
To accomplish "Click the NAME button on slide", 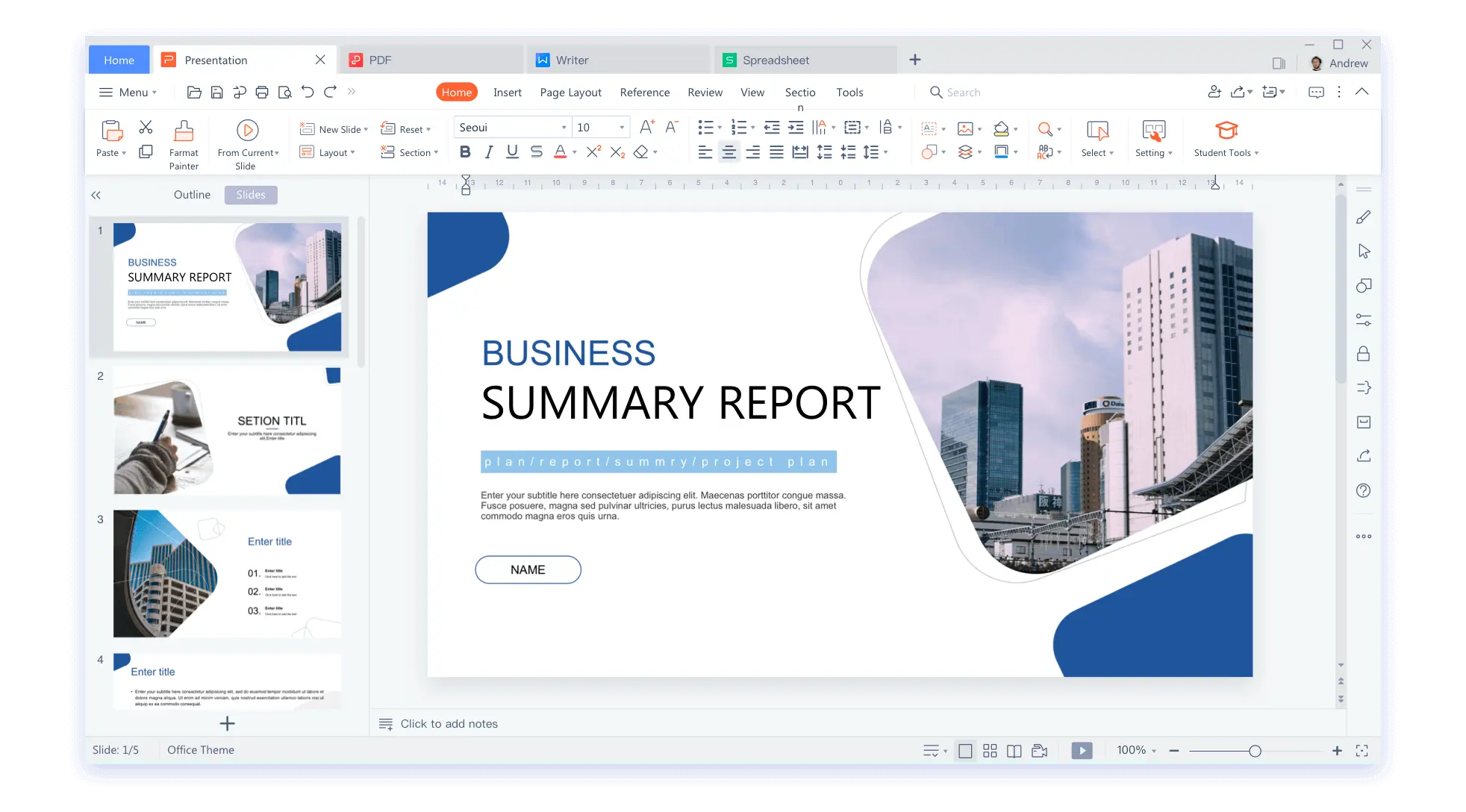I will [528, 569].
